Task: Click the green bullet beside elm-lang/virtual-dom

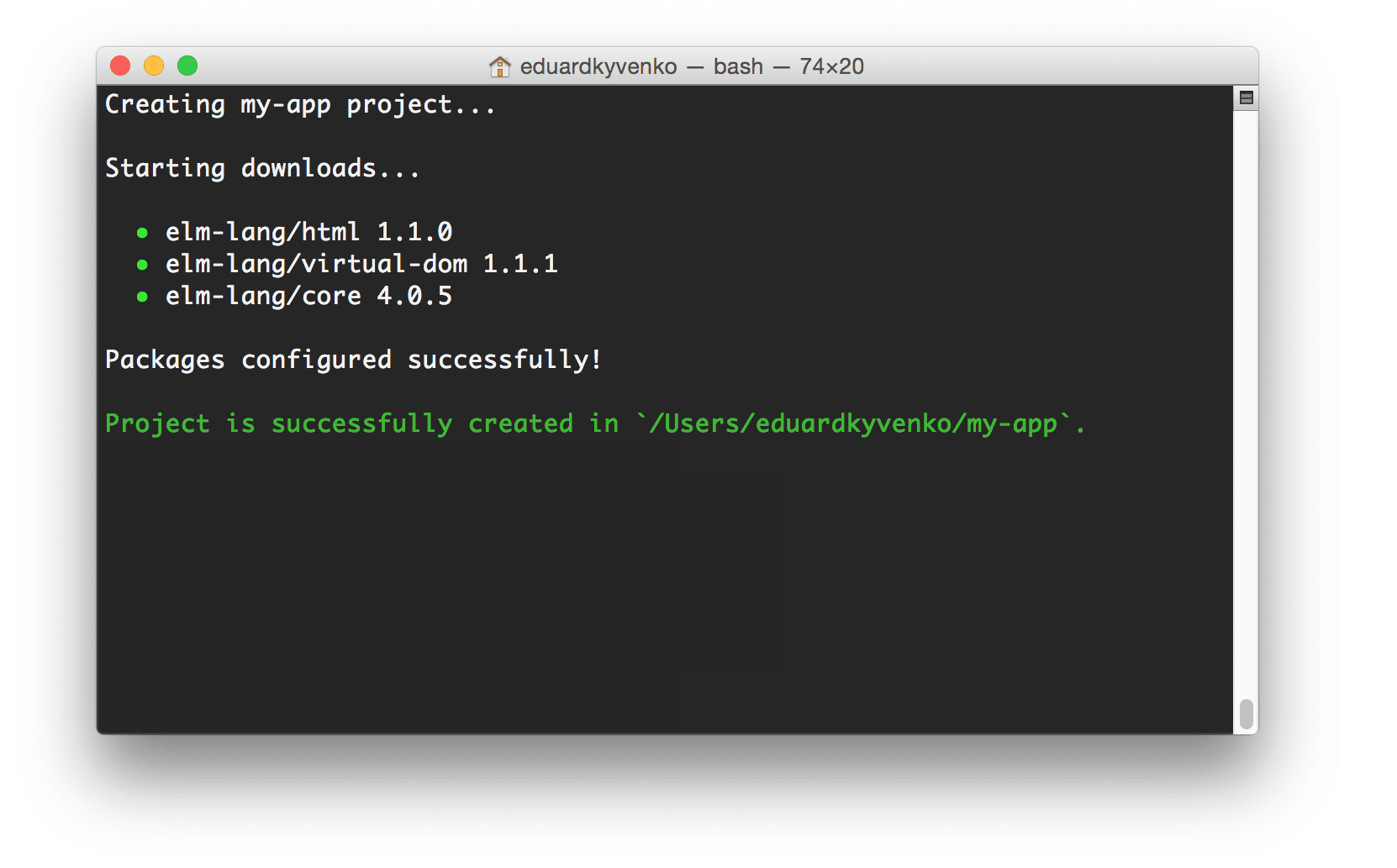Action: pyautogui.click(x=142, y=264)
